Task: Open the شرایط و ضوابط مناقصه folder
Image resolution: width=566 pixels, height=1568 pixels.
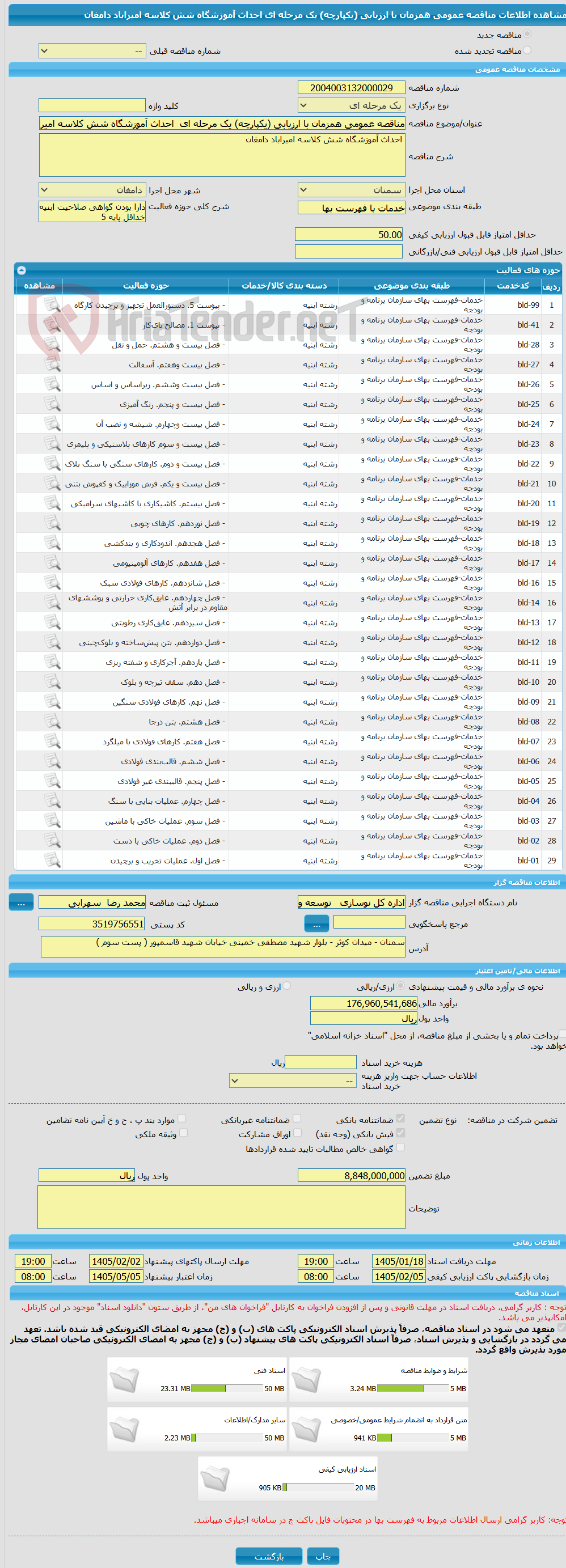Action: click(306, 1380)
